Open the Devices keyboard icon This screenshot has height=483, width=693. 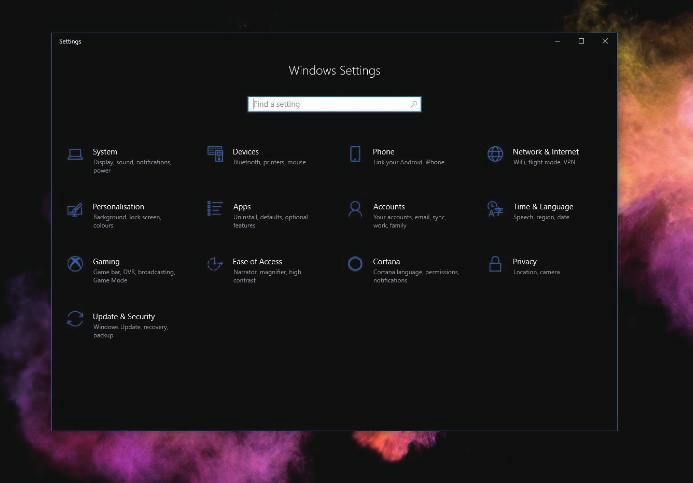(x=215, y=154)
